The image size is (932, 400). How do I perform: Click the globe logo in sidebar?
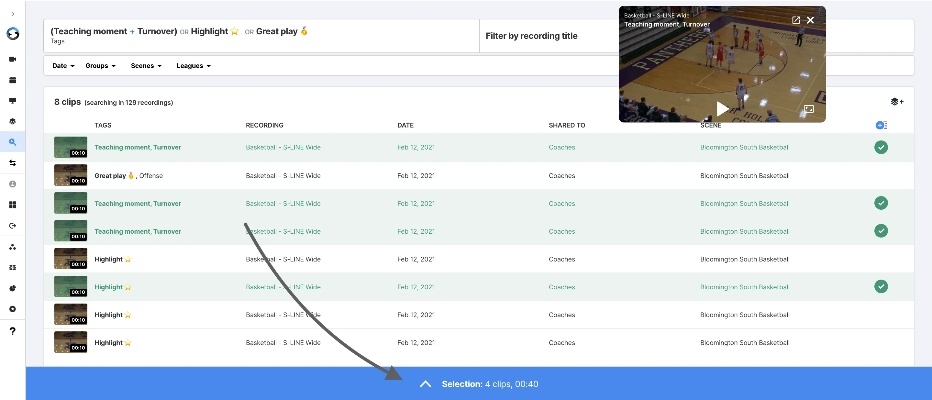pyautogui.click(x=12, y=33)
